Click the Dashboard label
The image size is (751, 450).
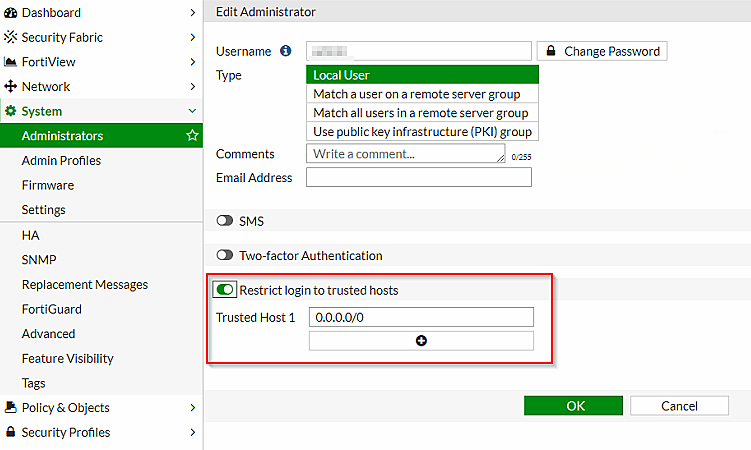point(51,13)
